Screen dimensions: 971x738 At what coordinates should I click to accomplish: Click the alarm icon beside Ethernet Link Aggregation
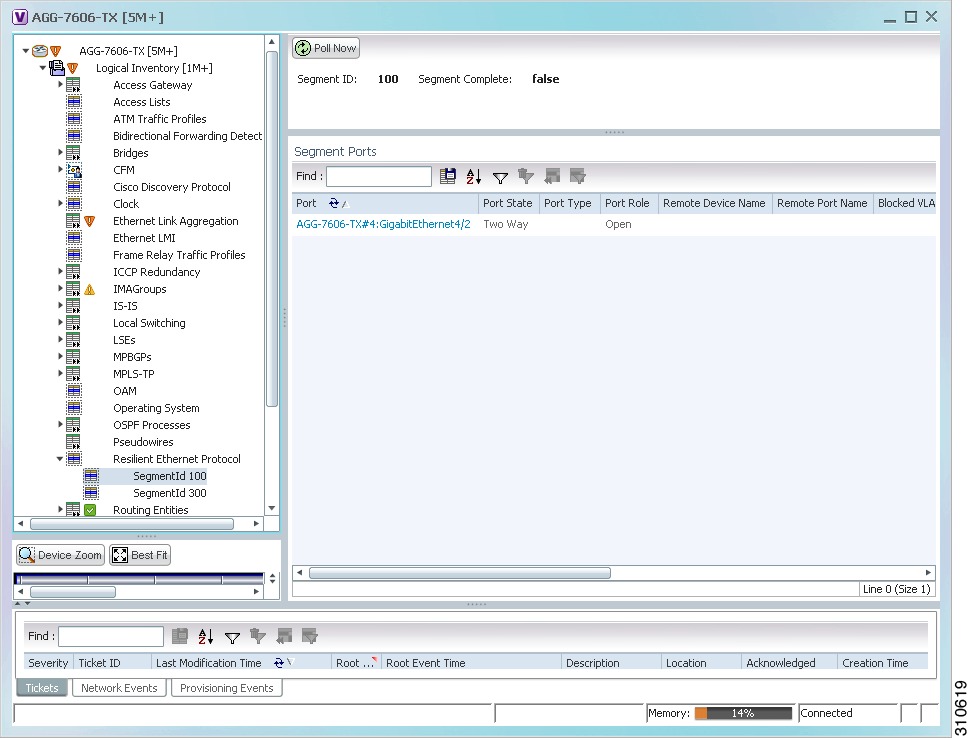tap(90, 221)
